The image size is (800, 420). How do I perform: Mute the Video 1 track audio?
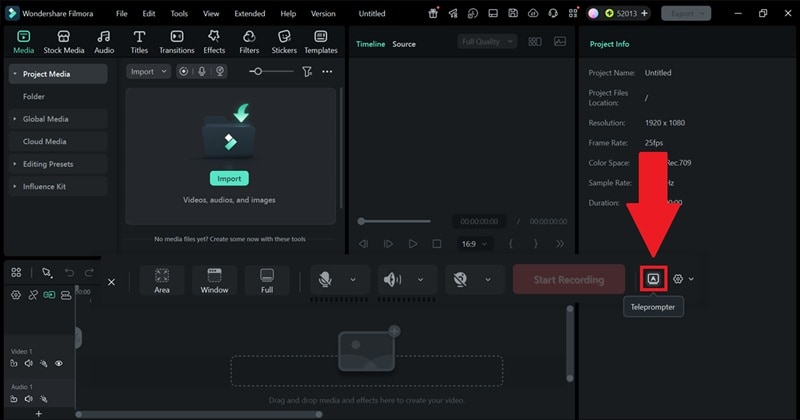29,363
